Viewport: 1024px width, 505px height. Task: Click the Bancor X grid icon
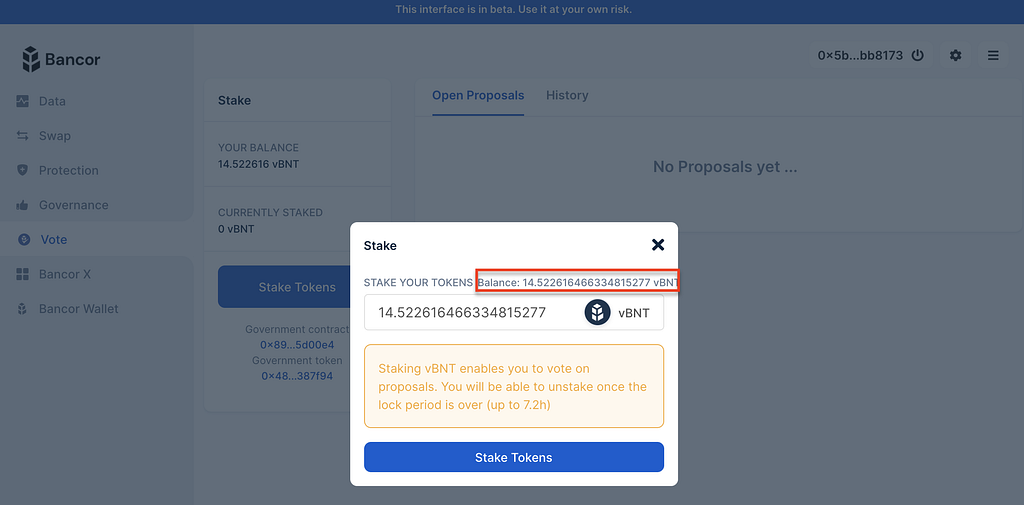click(23, 274)
